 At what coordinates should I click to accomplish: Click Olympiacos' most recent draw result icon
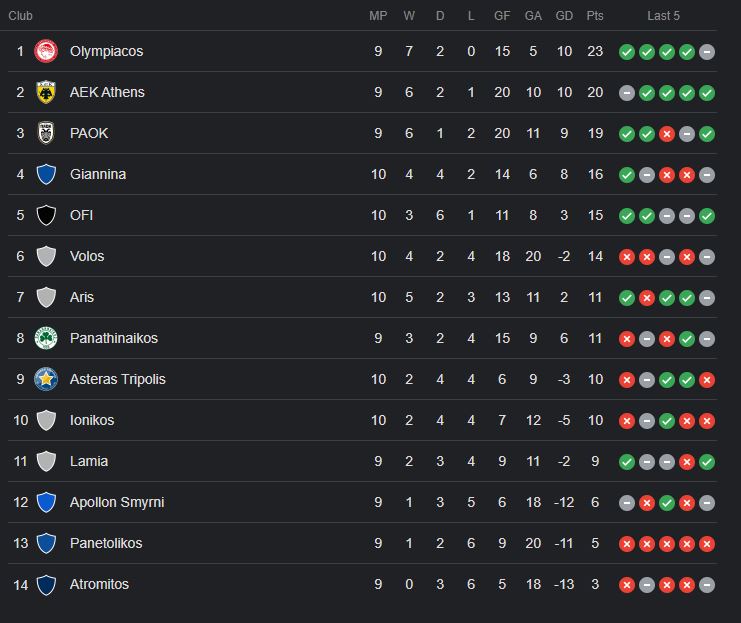(x=707, y=52)
